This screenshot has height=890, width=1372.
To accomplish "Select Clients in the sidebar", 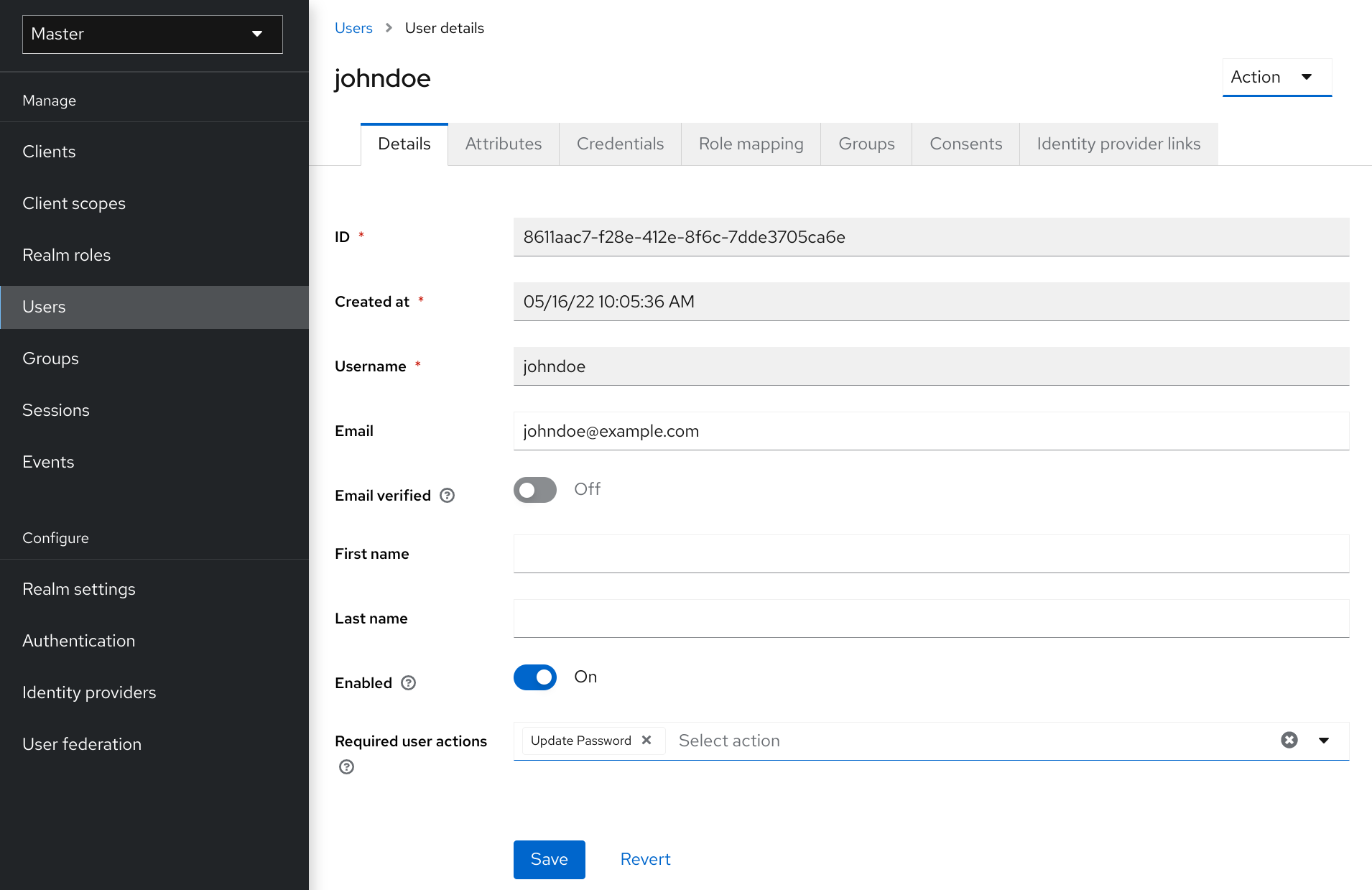I will click(49, 152).
